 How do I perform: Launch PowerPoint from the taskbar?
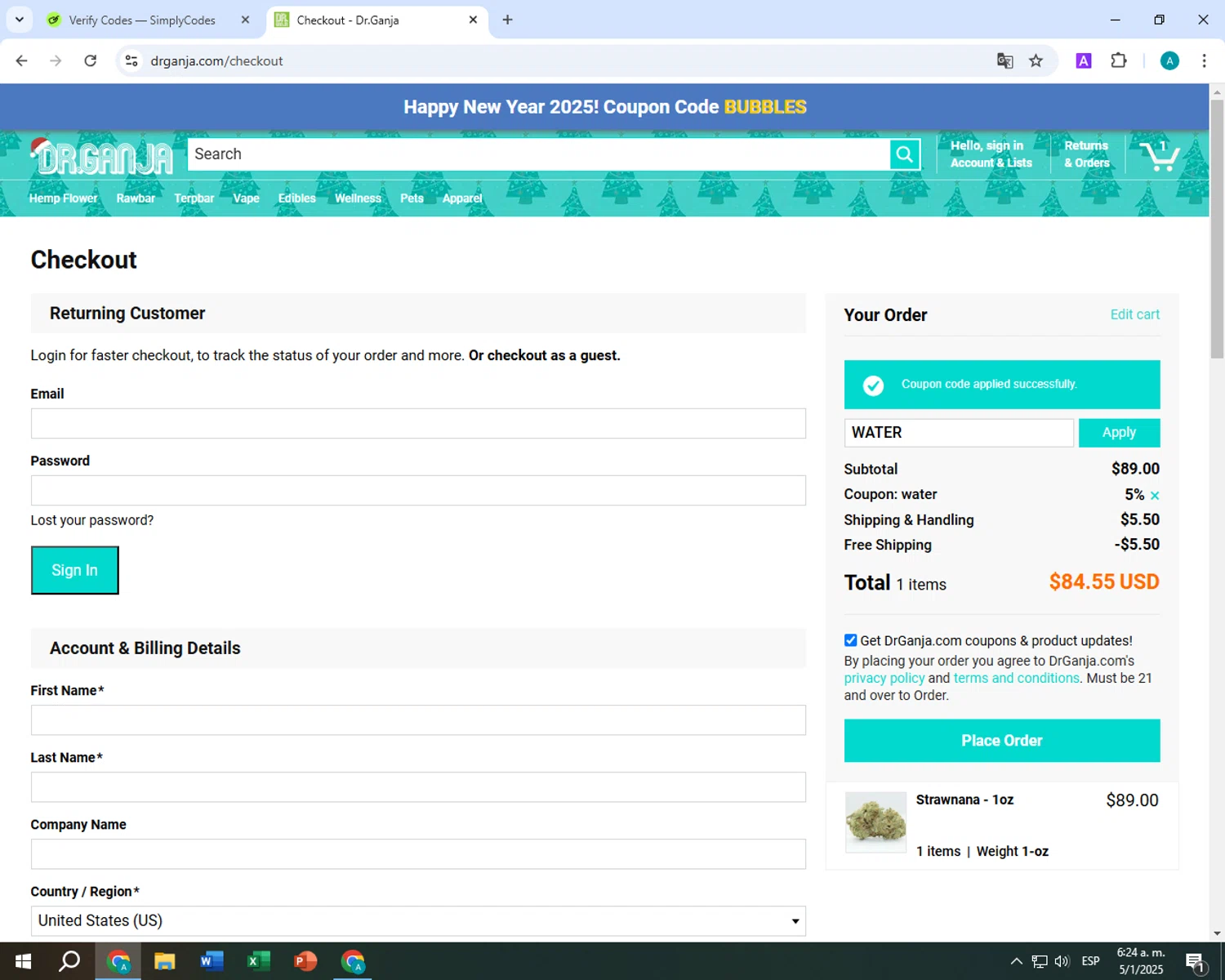click(305, 961)
